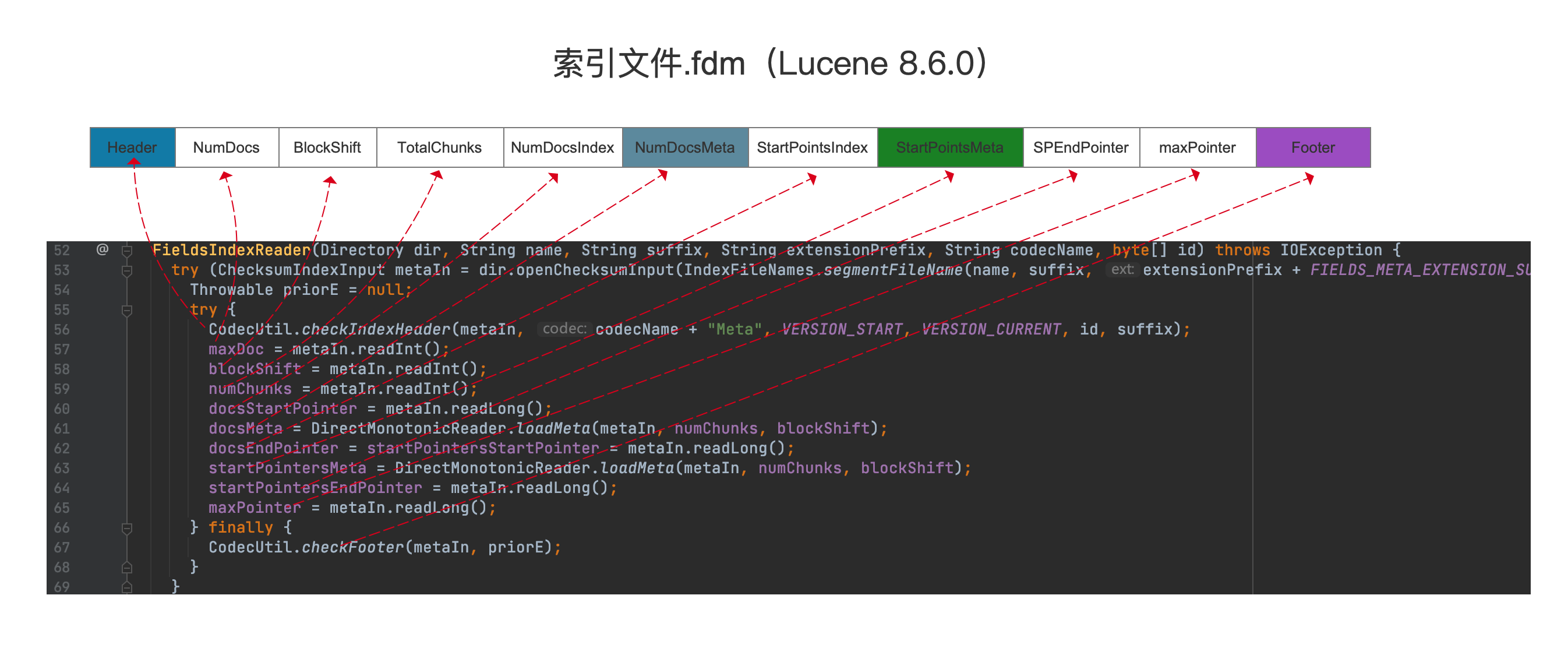Click the IOException in throws clause
Screen dimensions: 1568x669
click(1331, 250)
